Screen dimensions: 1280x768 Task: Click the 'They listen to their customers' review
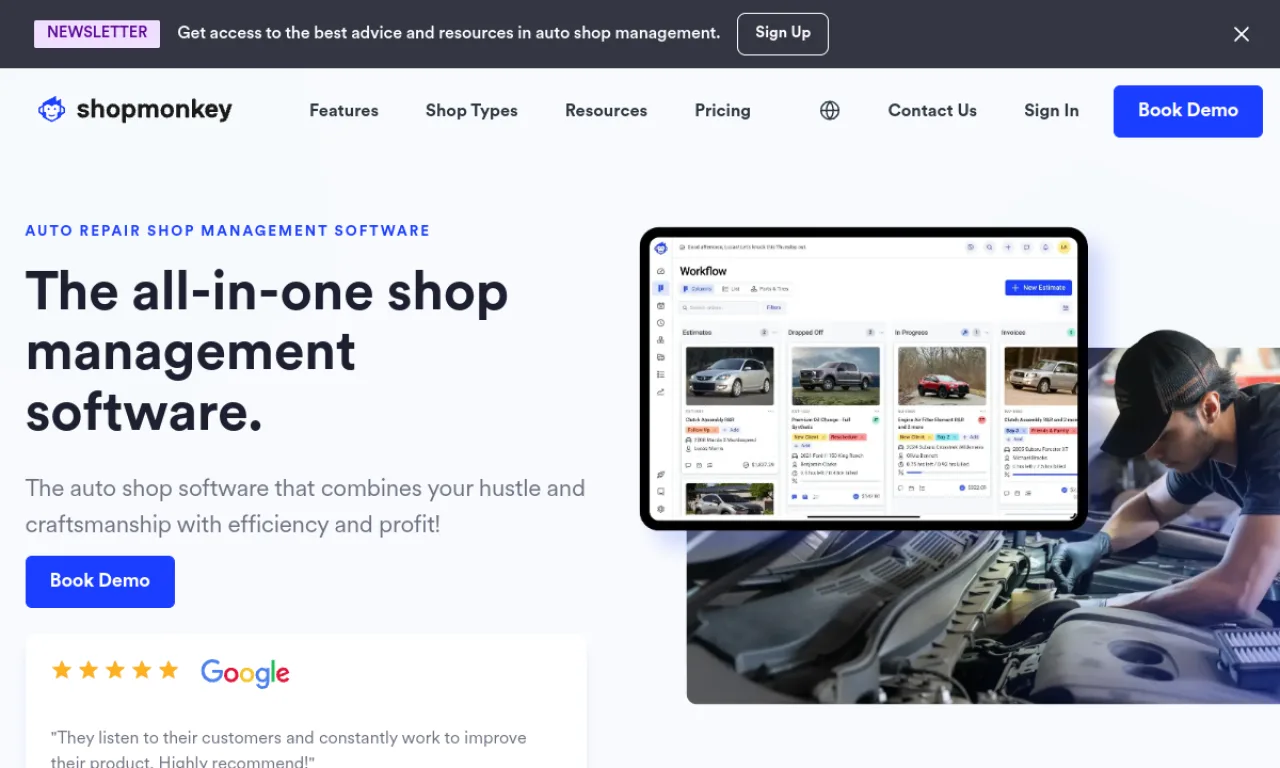(289, 749)
